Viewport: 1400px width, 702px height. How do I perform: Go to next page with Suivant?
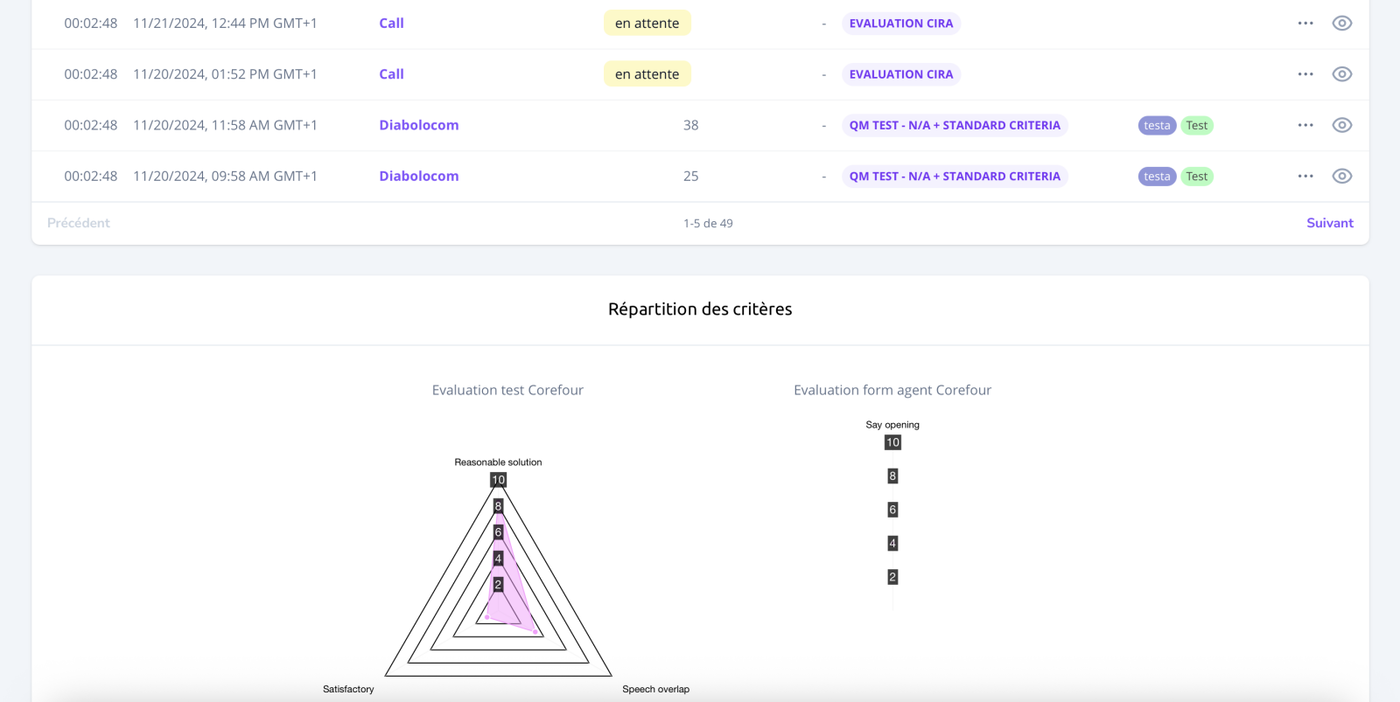pyautogui.click(x=1329, y=223)
